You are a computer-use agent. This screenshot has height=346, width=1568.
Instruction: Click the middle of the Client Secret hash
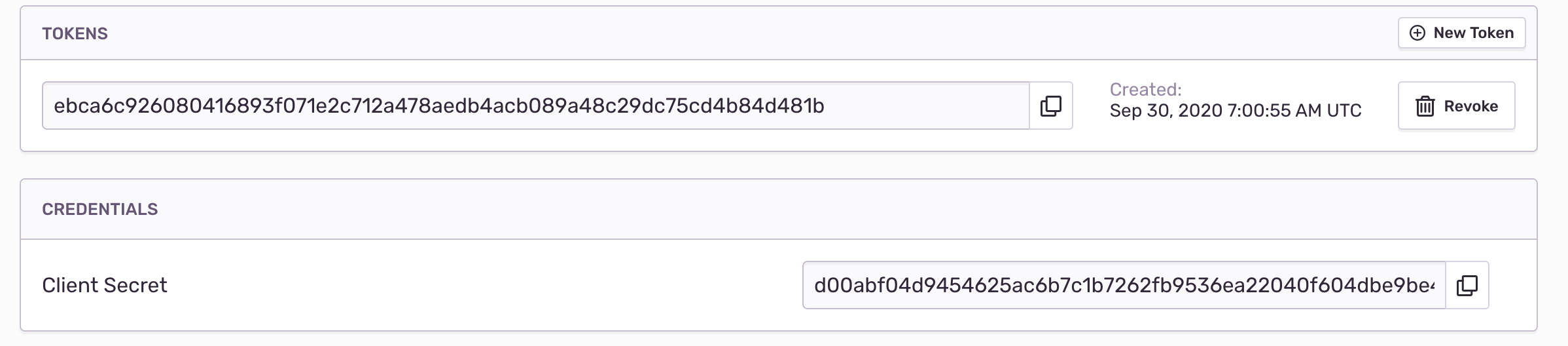[1125, 285]
